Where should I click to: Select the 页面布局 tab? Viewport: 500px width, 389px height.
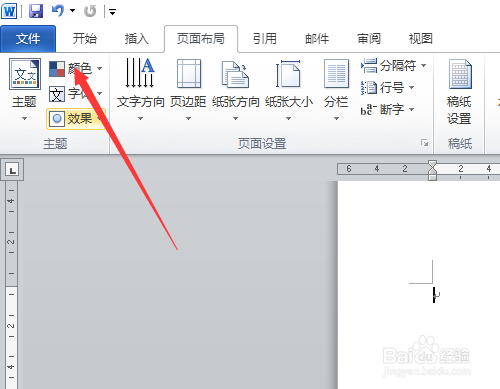[x=201, y=39]
